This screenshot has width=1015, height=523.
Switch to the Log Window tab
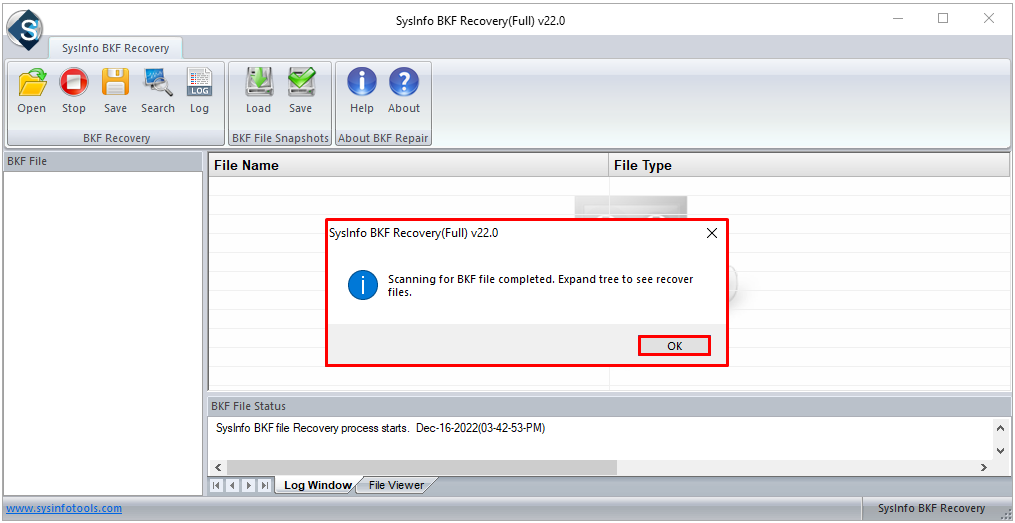click(x=317, y=485)
